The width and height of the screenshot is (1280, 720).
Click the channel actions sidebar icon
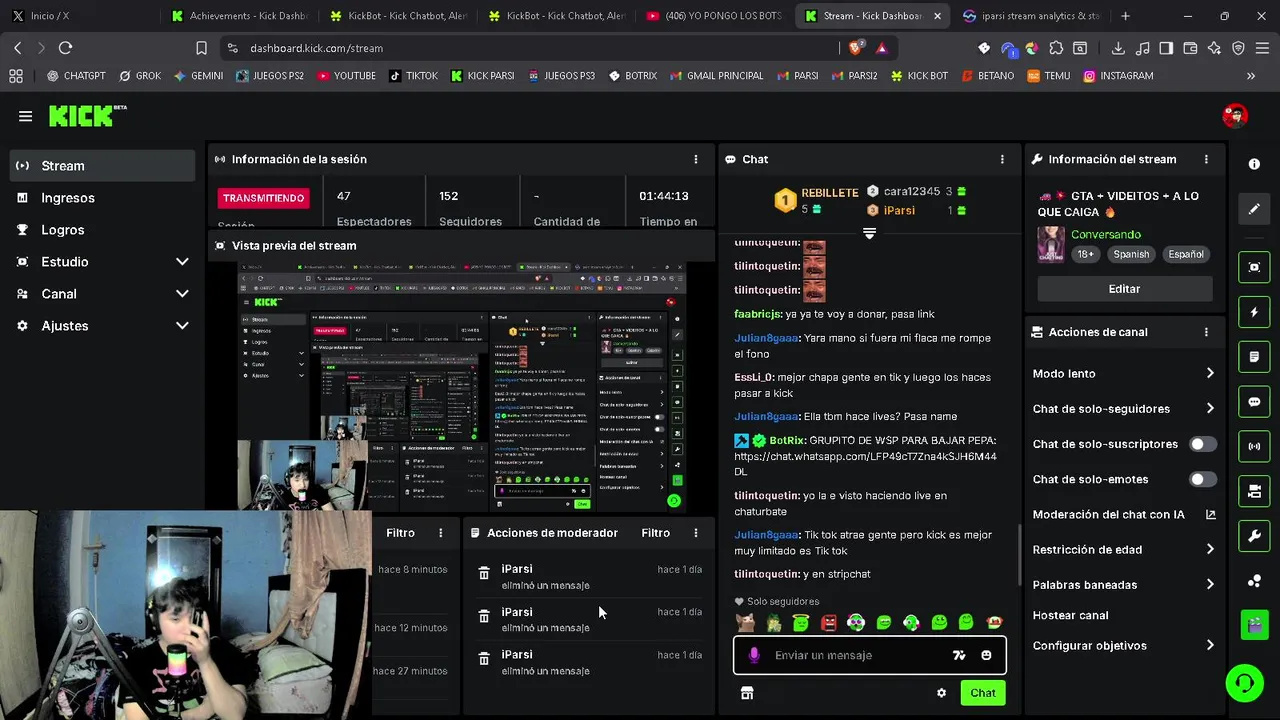coord(1254,491)
